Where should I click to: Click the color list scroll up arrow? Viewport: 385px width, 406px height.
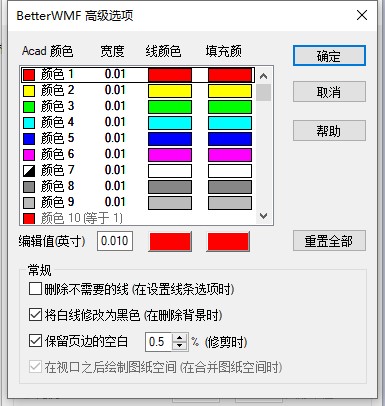[263, 76]
